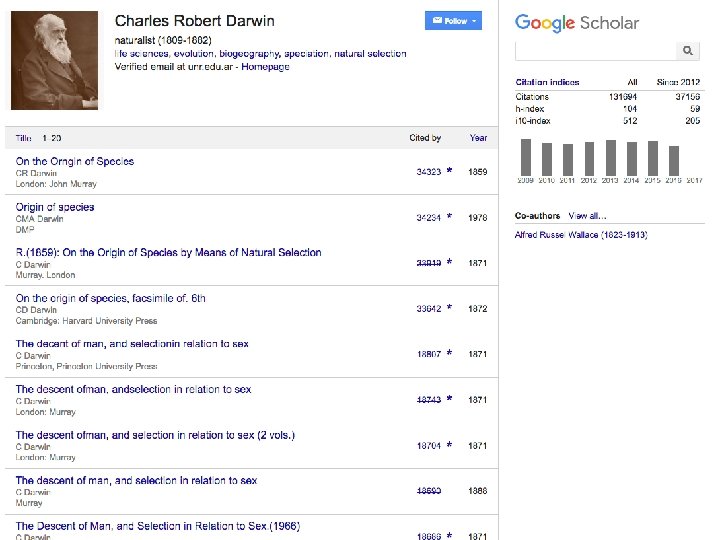The height and width of the screenshot is (540, 720).
Task: Open 'Origin of species' by CMA Darwin
Action: [55, 207]
